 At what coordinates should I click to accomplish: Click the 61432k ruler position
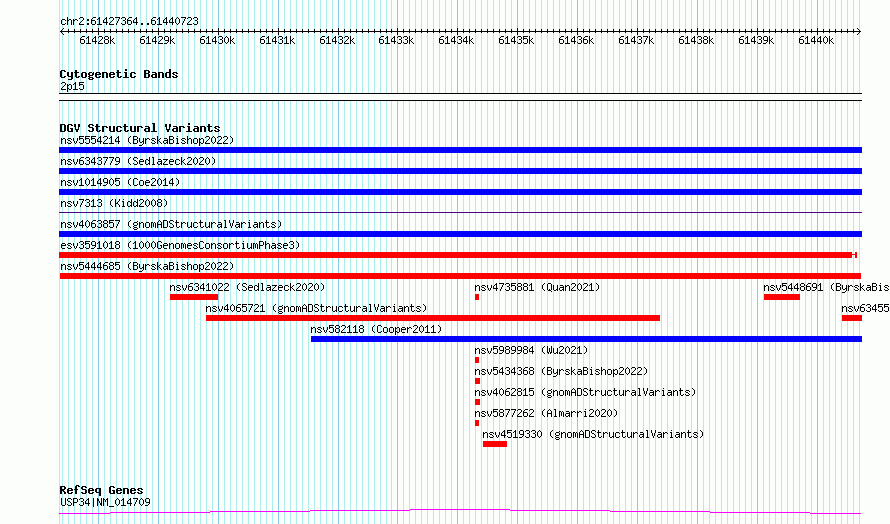tap(337, 40)
